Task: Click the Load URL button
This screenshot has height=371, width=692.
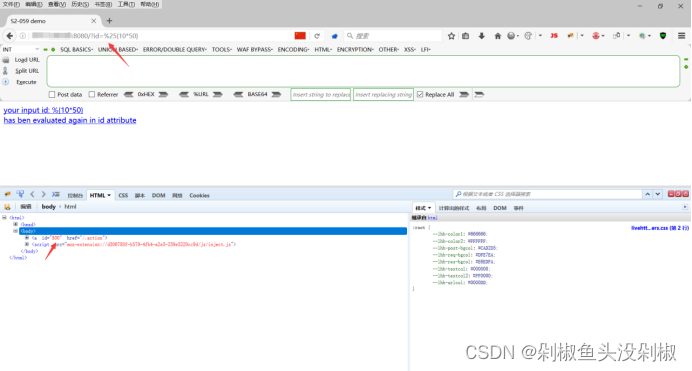Action: 27,60
